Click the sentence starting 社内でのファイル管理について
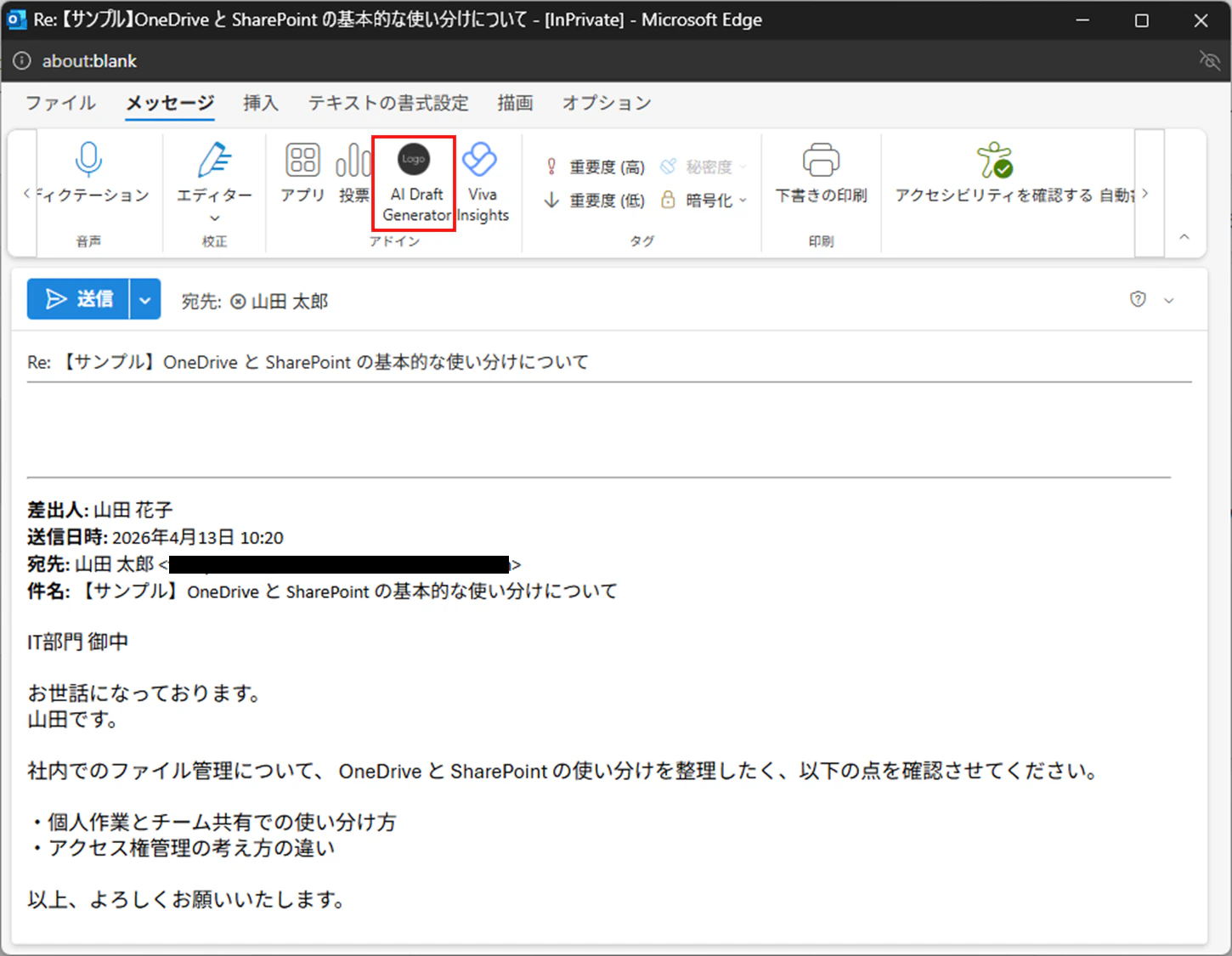The image size is (1232, 956). point(565,771)
